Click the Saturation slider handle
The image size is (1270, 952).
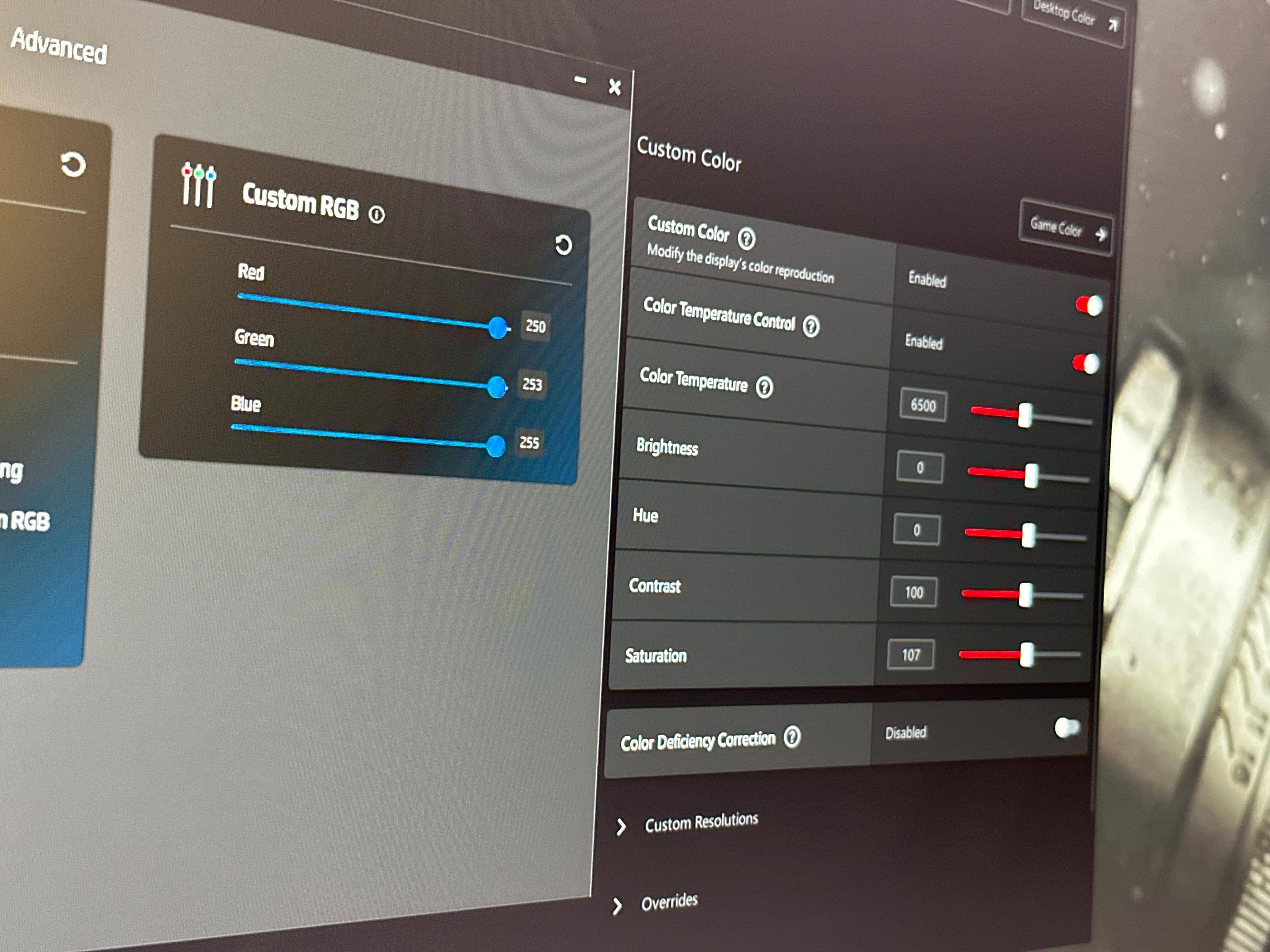pyautogui.click(x=1026, y=655)
